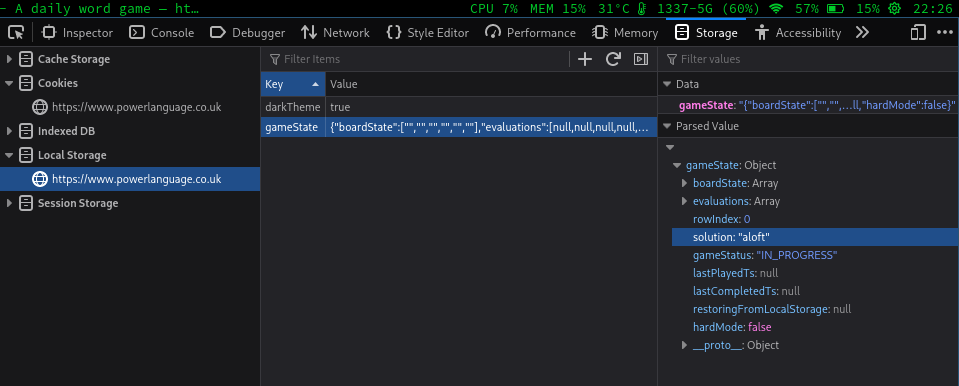Expand the __proto__ Object arrow
Screen dimensions: 959x386
(x=684, y=346)
